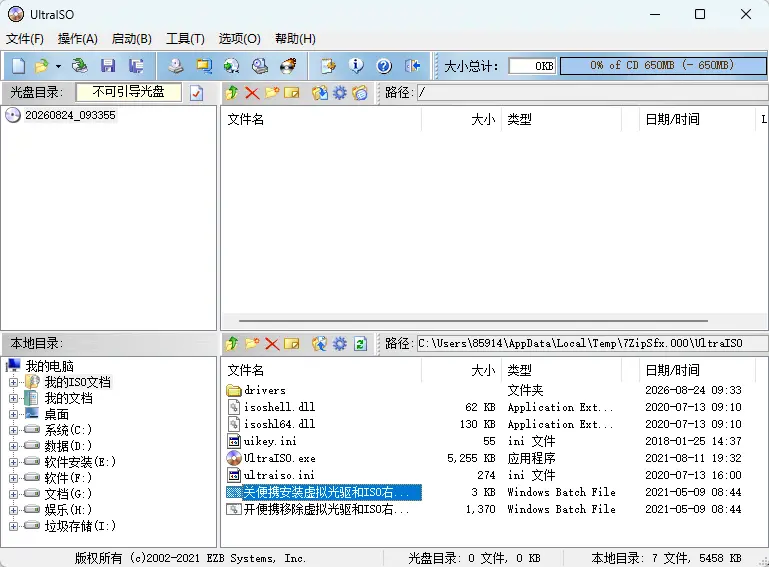Screen dimensions: 769x567
Task: Expand the 软件安装(E:) drive node
Action: click(x=13, y=462)
